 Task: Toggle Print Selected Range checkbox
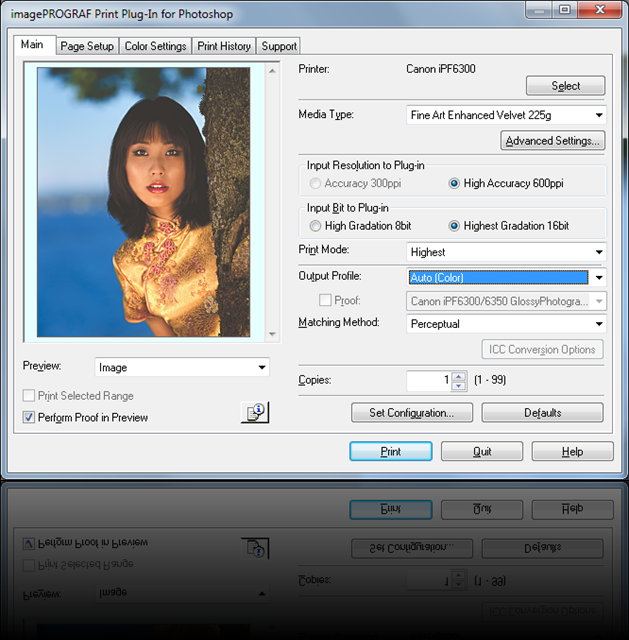pos(29,396)
